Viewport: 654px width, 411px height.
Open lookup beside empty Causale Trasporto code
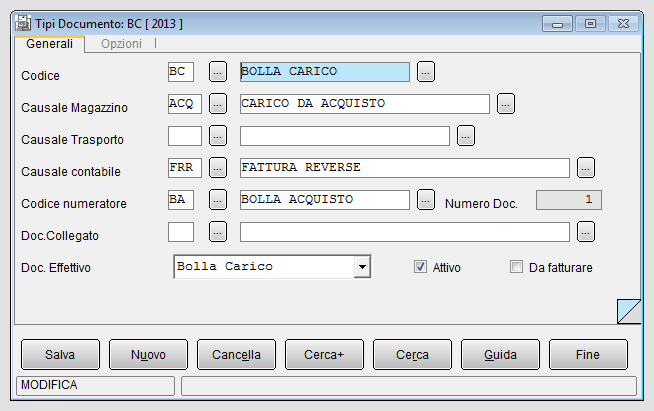[x=218, y=136]
